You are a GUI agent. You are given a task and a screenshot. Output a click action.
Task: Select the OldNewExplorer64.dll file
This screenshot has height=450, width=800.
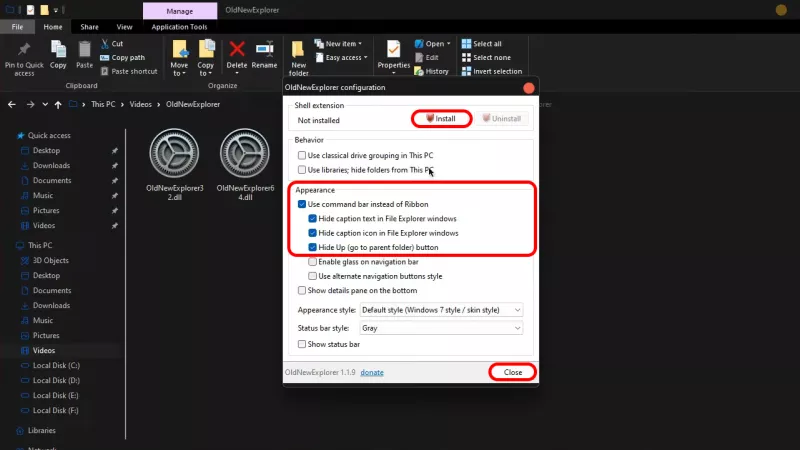[x=245, y=164]
